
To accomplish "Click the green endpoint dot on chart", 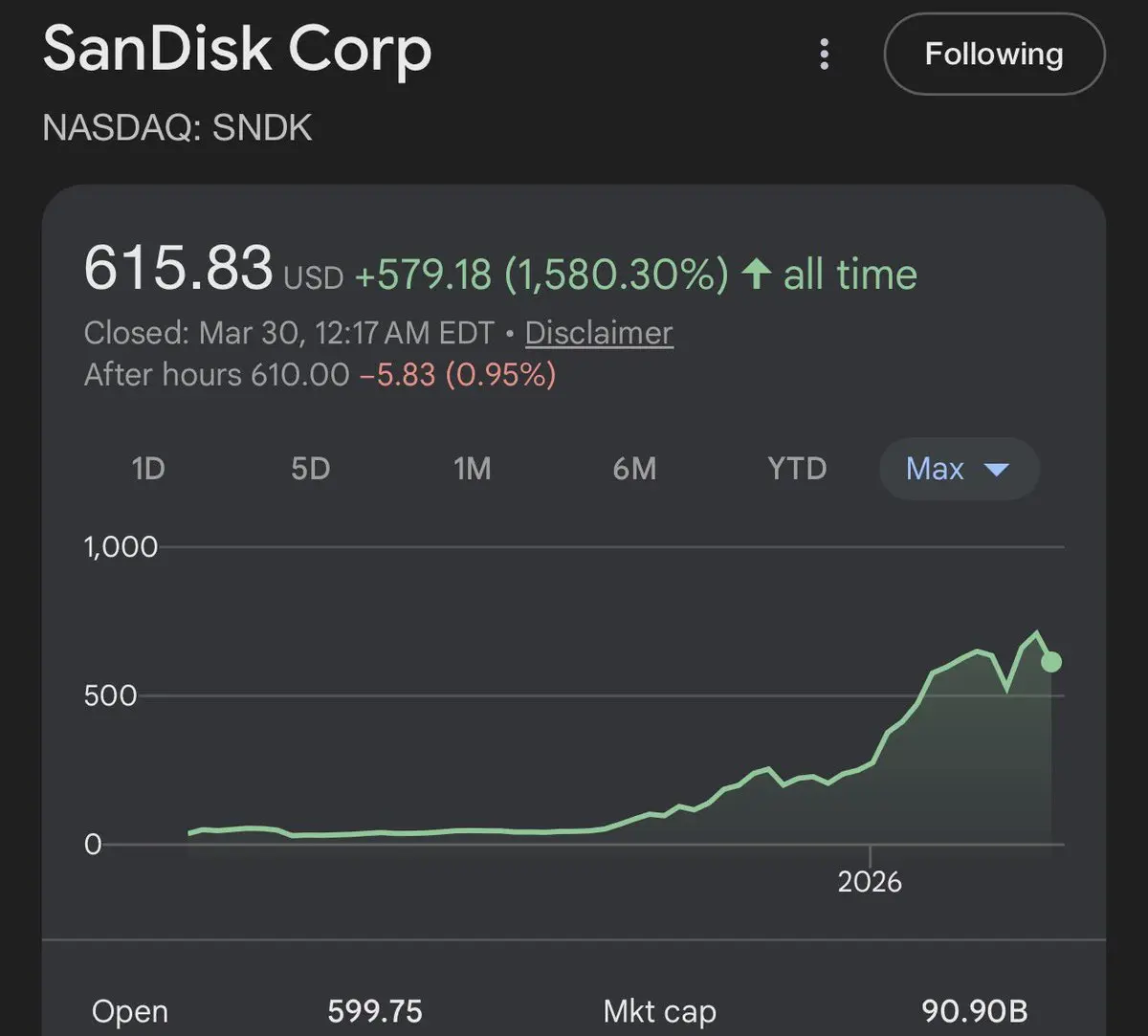I will (x=1050, y=662).
